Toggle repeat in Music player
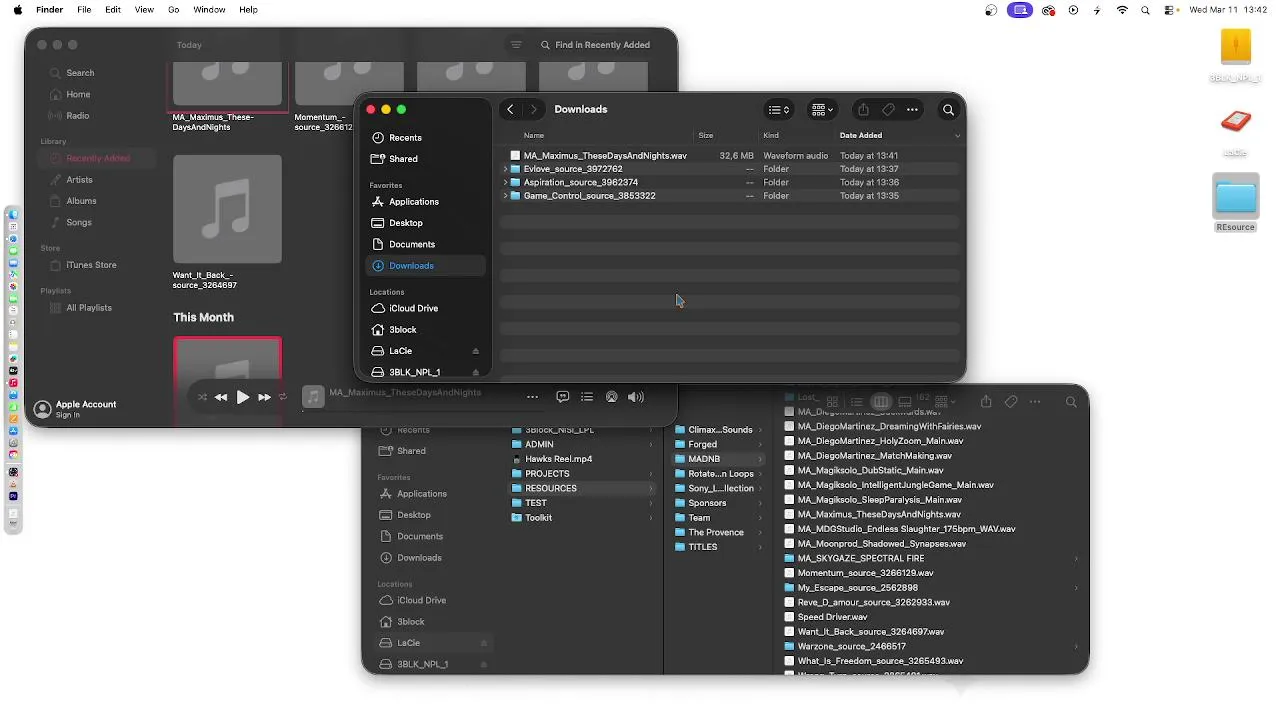The width and height of the screenshot is (1280, 720). pos(283,397)
